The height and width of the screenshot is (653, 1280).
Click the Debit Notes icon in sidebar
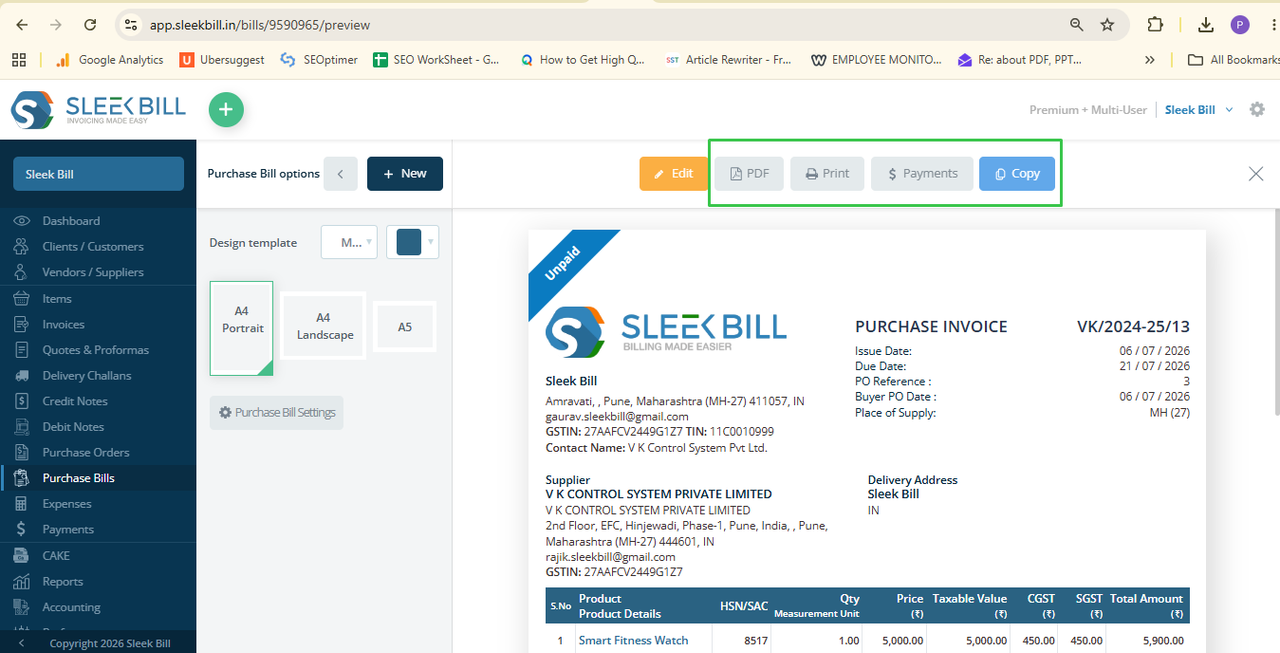(x=21, y=427)
